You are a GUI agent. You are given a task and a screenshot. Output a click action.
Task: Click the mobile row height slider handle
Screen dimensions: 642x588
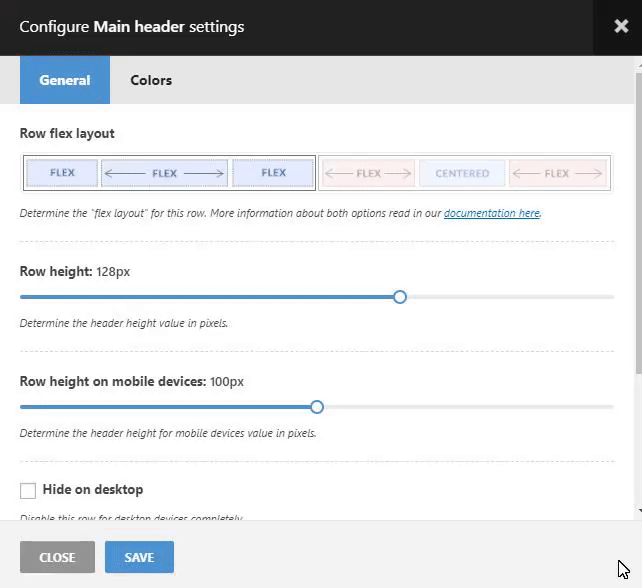point(317,407)
